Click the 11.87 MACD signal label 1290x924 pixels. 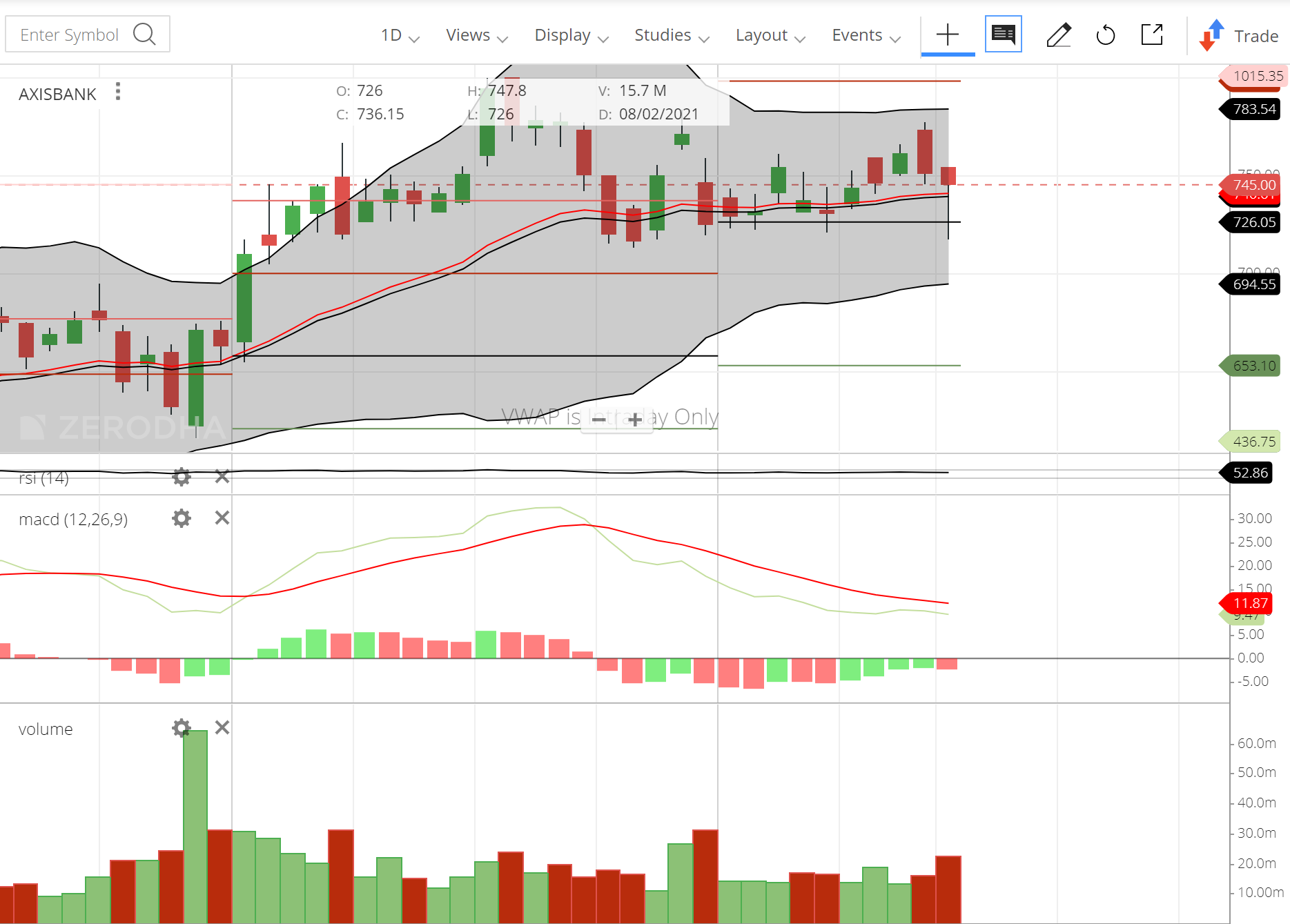(x=1247, y=603)
